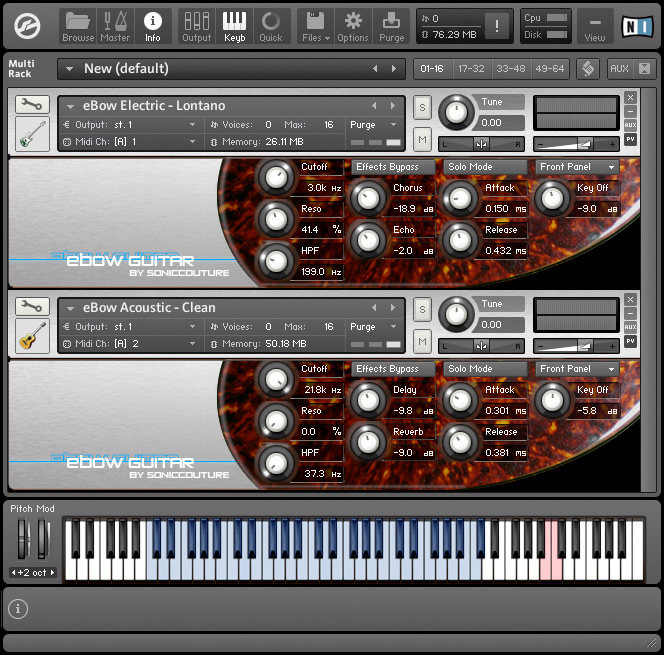
Task: Click the panic exclamation button
Action: point(497,26)
